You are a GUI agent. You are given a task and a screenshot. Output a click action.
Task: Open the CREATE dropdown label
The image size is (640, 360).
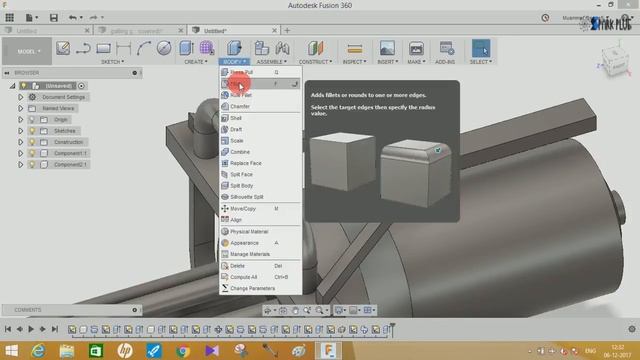pos(196,62)
